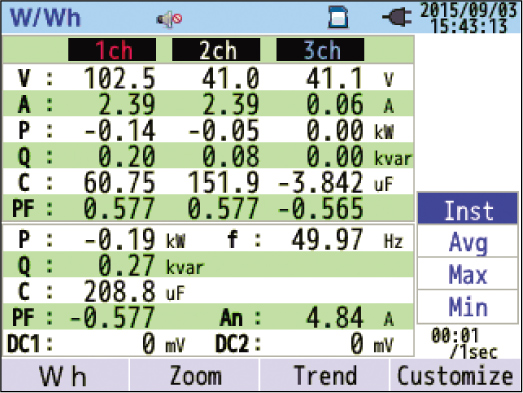Click the SD card status icon

point(339,17)
